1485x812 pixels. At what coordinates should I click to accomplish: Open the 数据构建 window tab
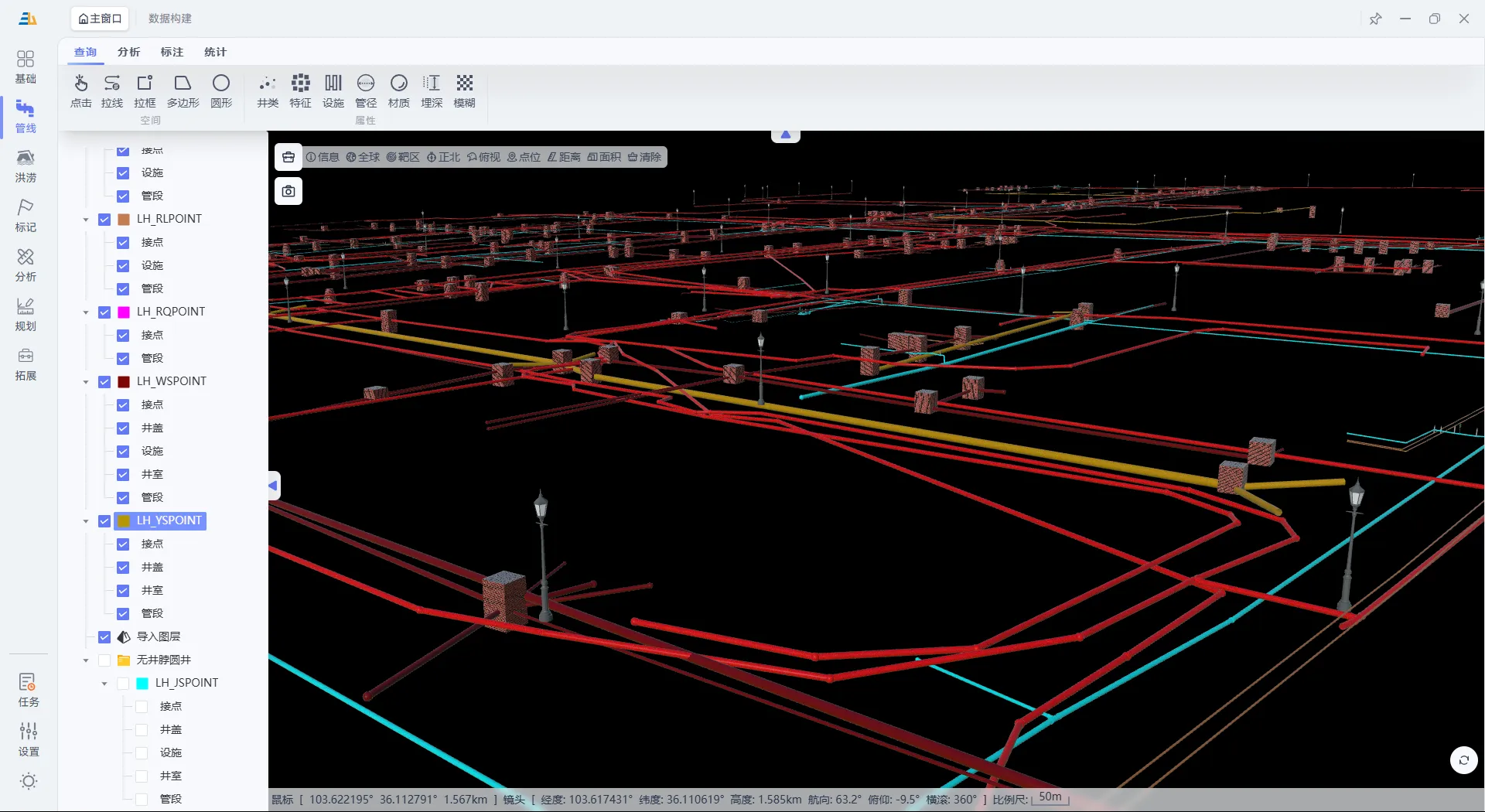coord(169,19)
